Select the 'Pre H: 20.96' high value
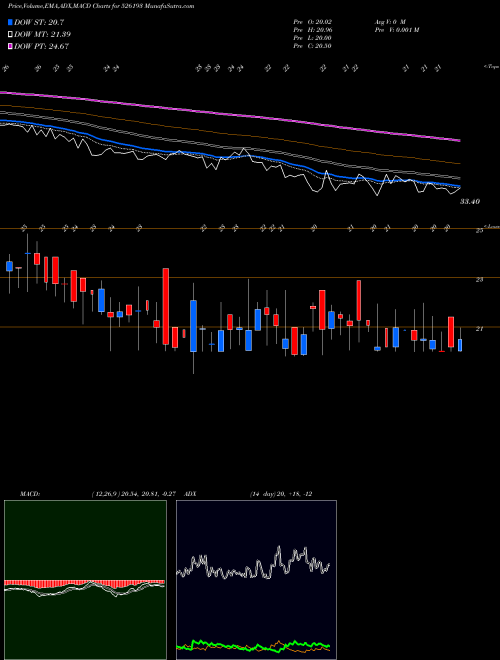500x660 pixels. 312,29
